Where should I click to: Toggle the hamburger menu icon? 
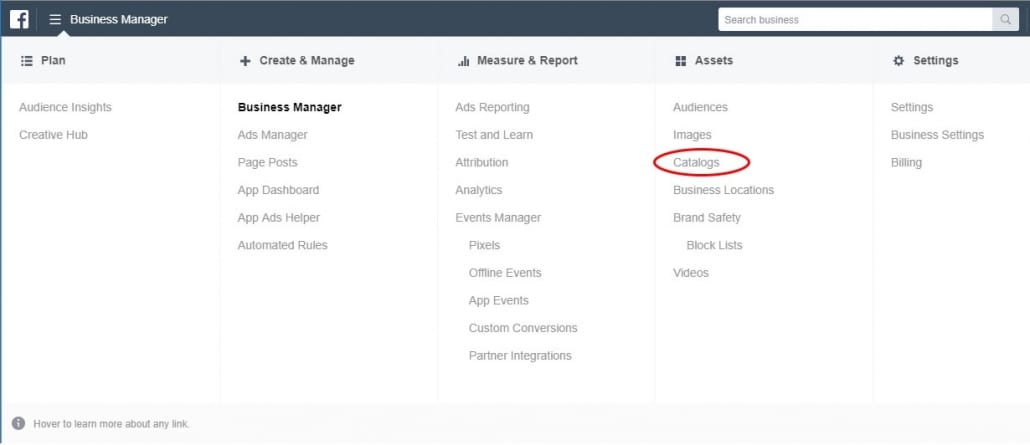55,19
